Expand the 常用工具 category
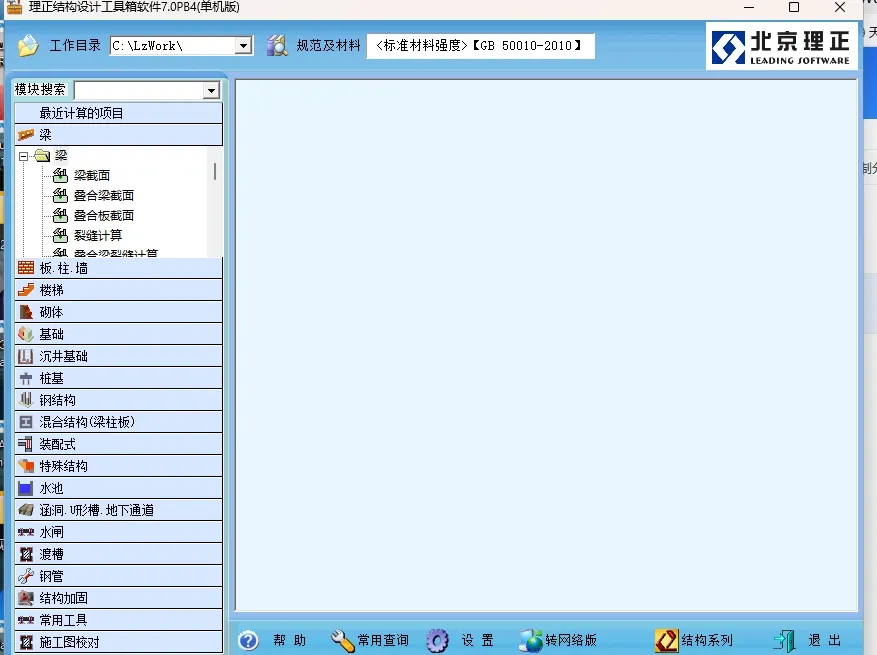Viewport: 877px width, 655px height. 119,620
